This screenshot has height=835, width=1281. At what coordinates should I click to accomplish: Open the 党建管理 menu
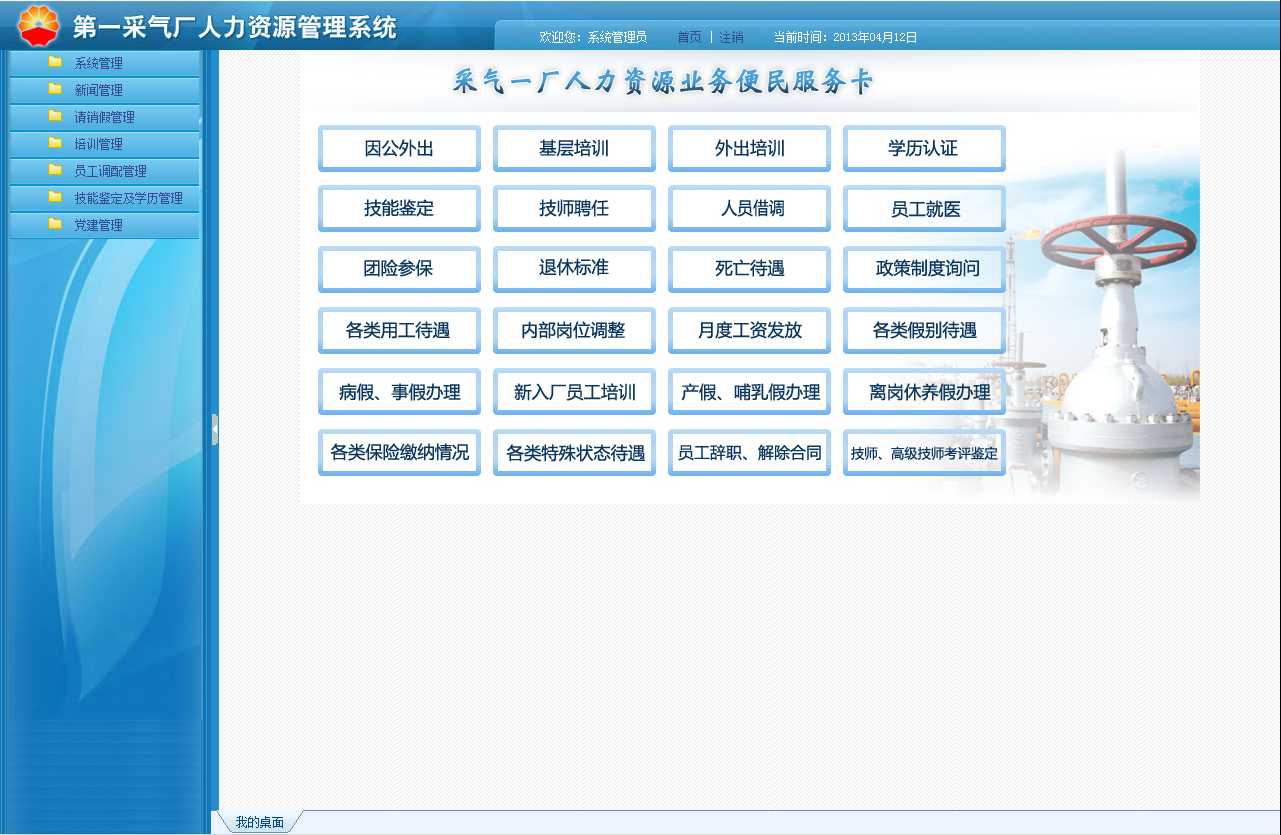coord(104,225)
